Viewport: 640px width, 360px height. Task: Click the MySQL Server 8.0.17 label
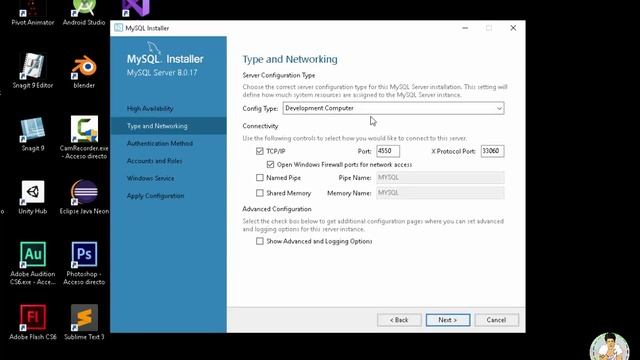[x=162, y=73]
